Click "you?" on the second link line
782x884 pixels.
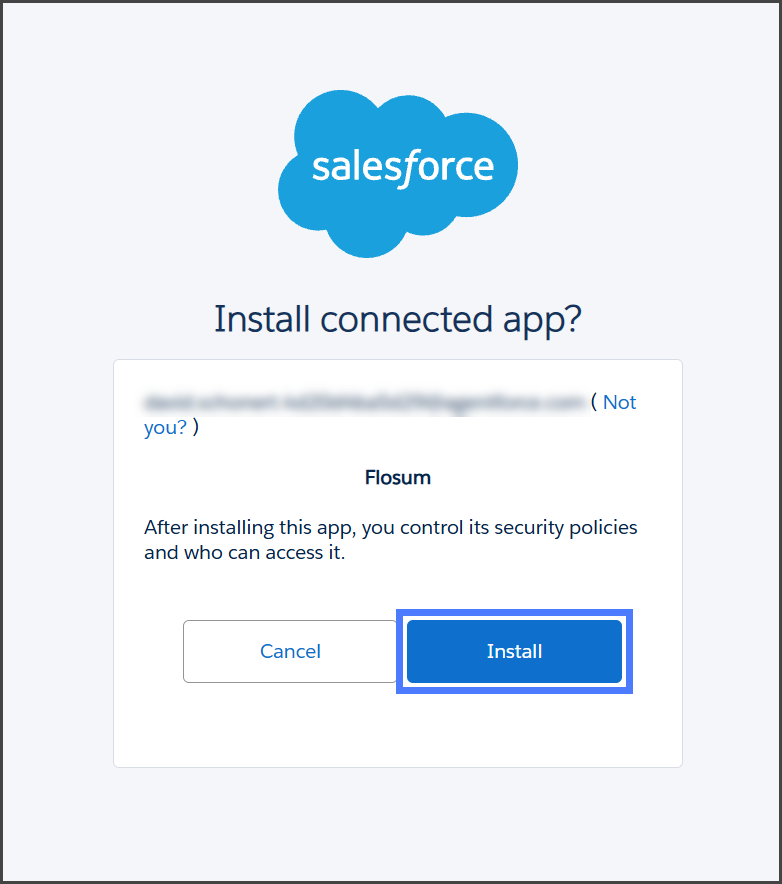tap(165, 428)
